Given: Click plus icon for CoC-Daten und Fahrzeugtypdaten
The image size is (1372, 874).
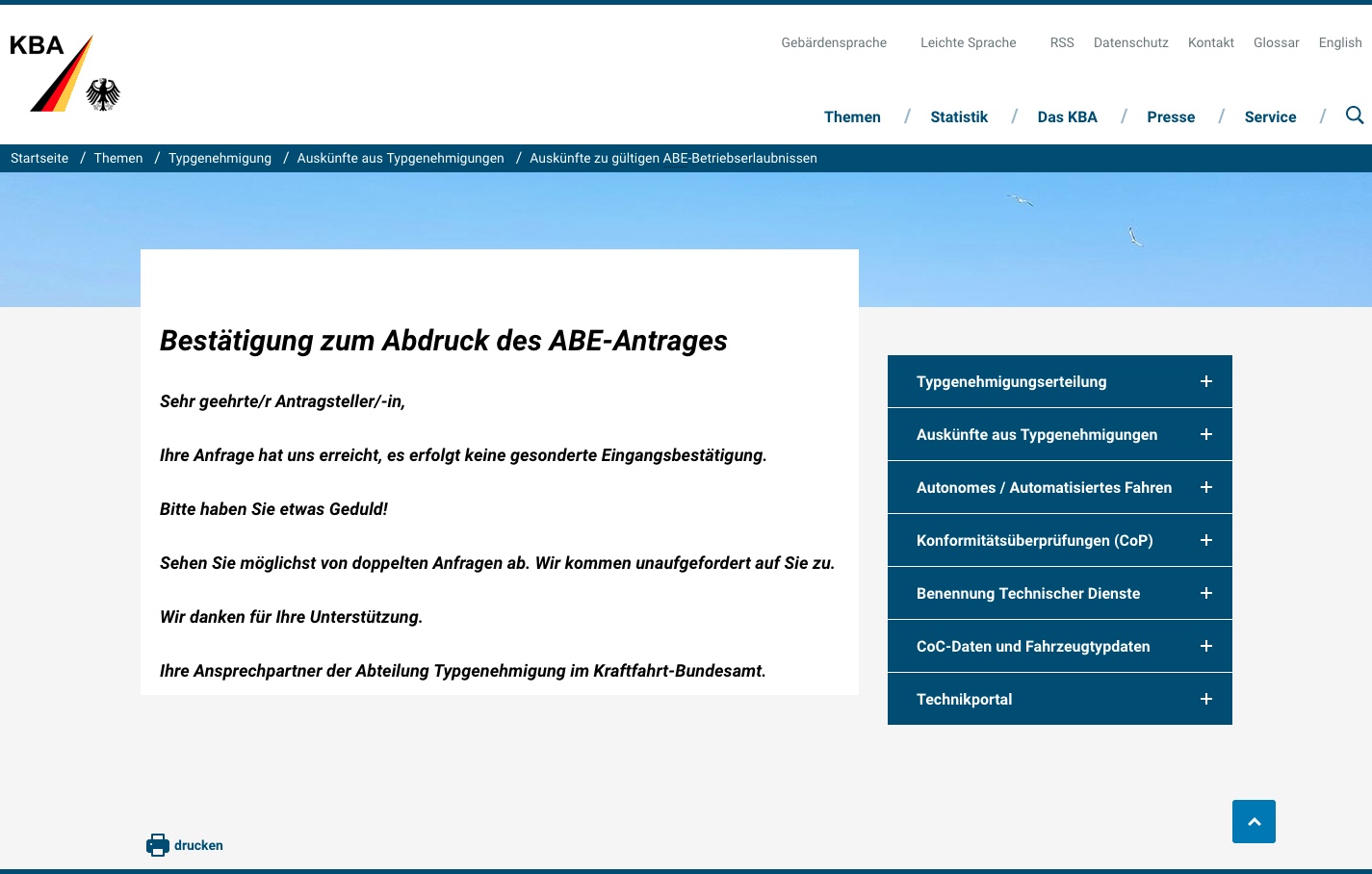Looking at the screenshot, I should pyautogui.click(x=1205, y=646).
